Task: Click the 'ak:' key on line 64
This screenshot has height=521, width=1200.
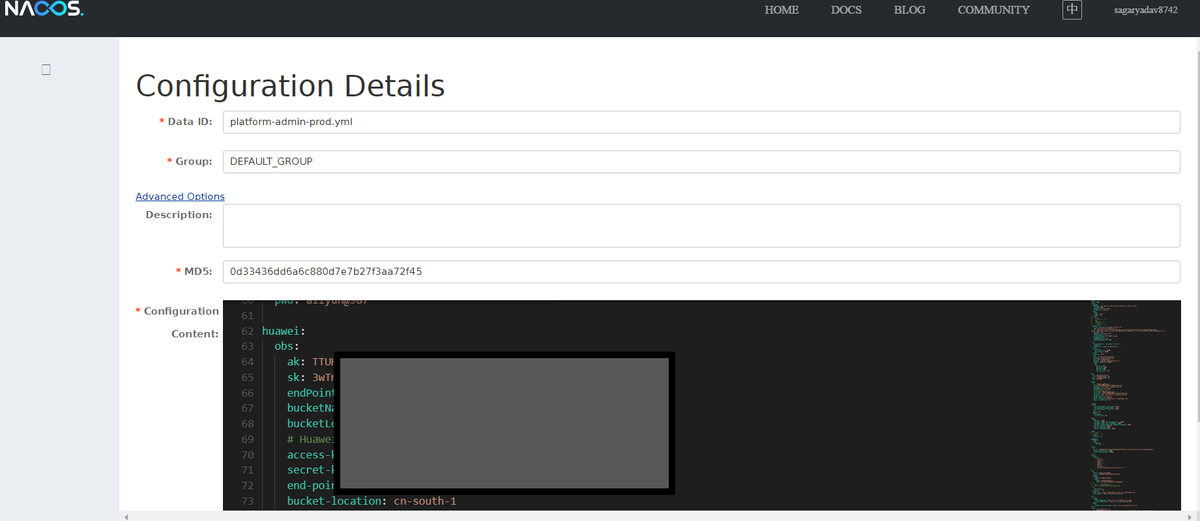Action: tap(296, 361)
